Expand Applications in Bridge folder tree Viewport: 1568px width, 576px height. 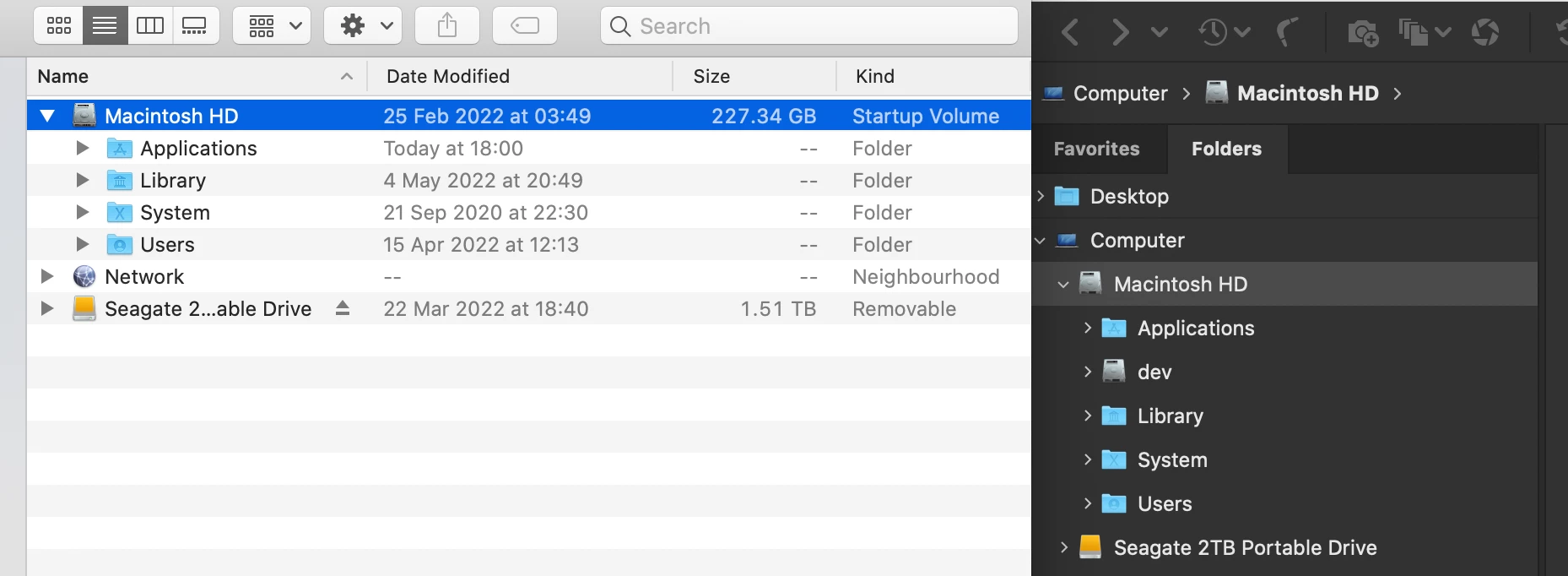(1087, 328)
